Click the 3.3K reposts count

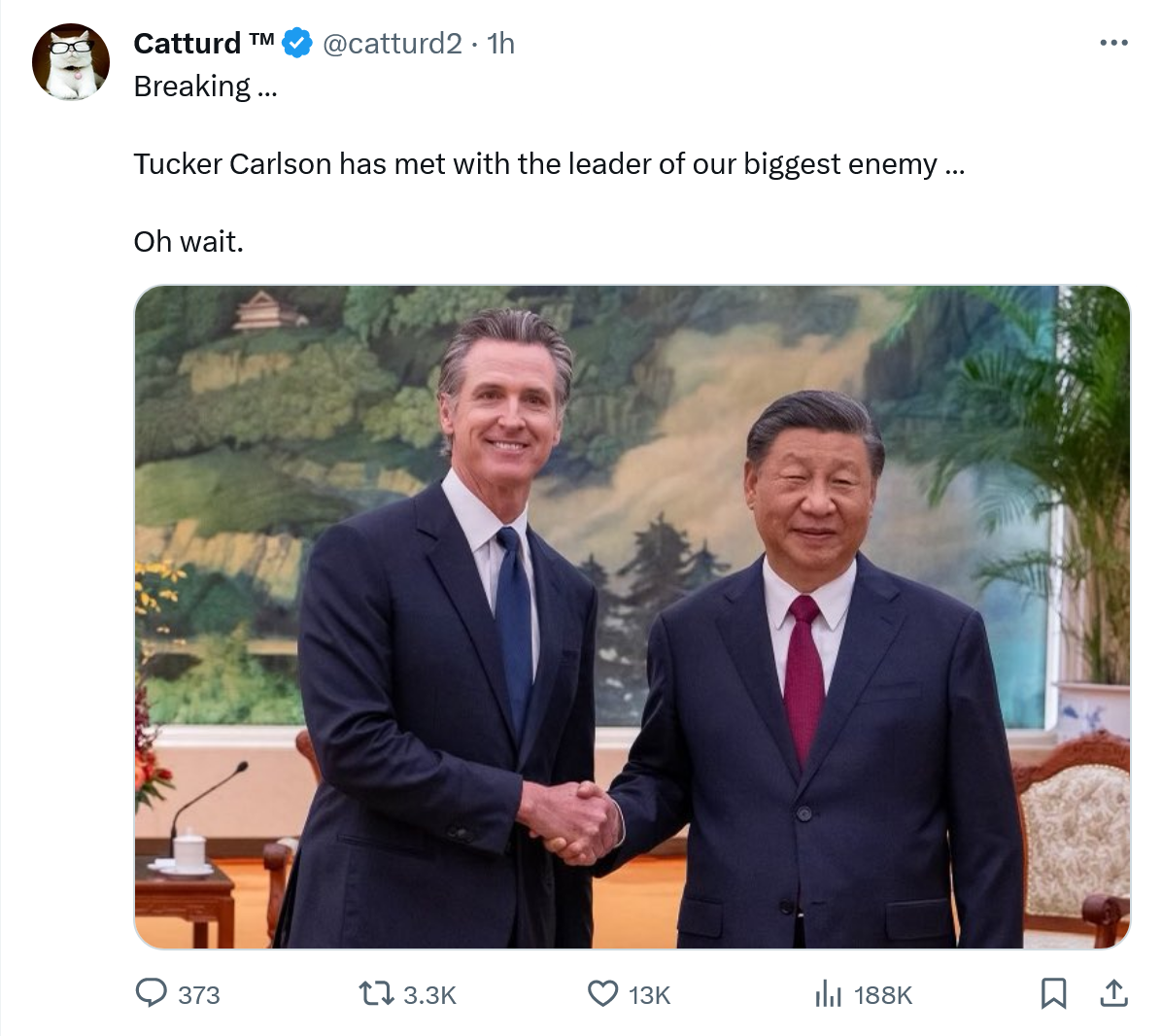pyautogui.click(x=429, y=994)
